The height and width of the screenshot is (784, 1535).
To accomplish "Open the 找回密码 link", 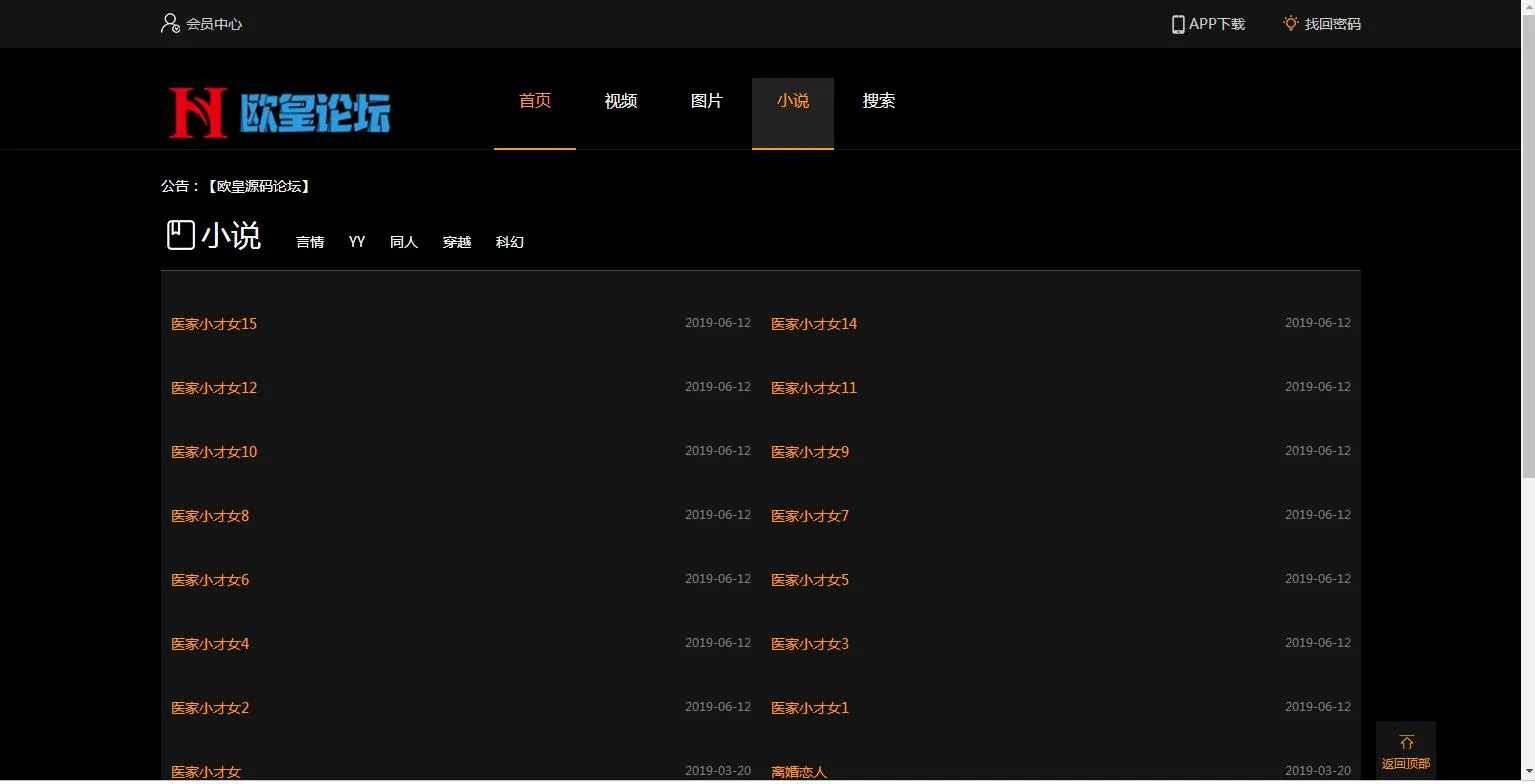I will click(x=1333, y=24).
